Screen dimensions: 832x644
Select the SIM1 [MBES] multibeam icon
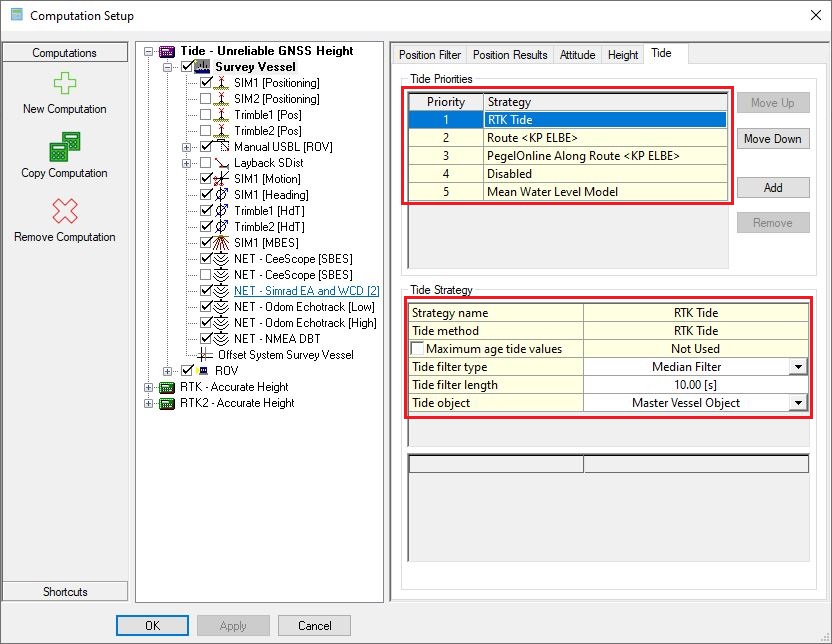pos(223,243)
